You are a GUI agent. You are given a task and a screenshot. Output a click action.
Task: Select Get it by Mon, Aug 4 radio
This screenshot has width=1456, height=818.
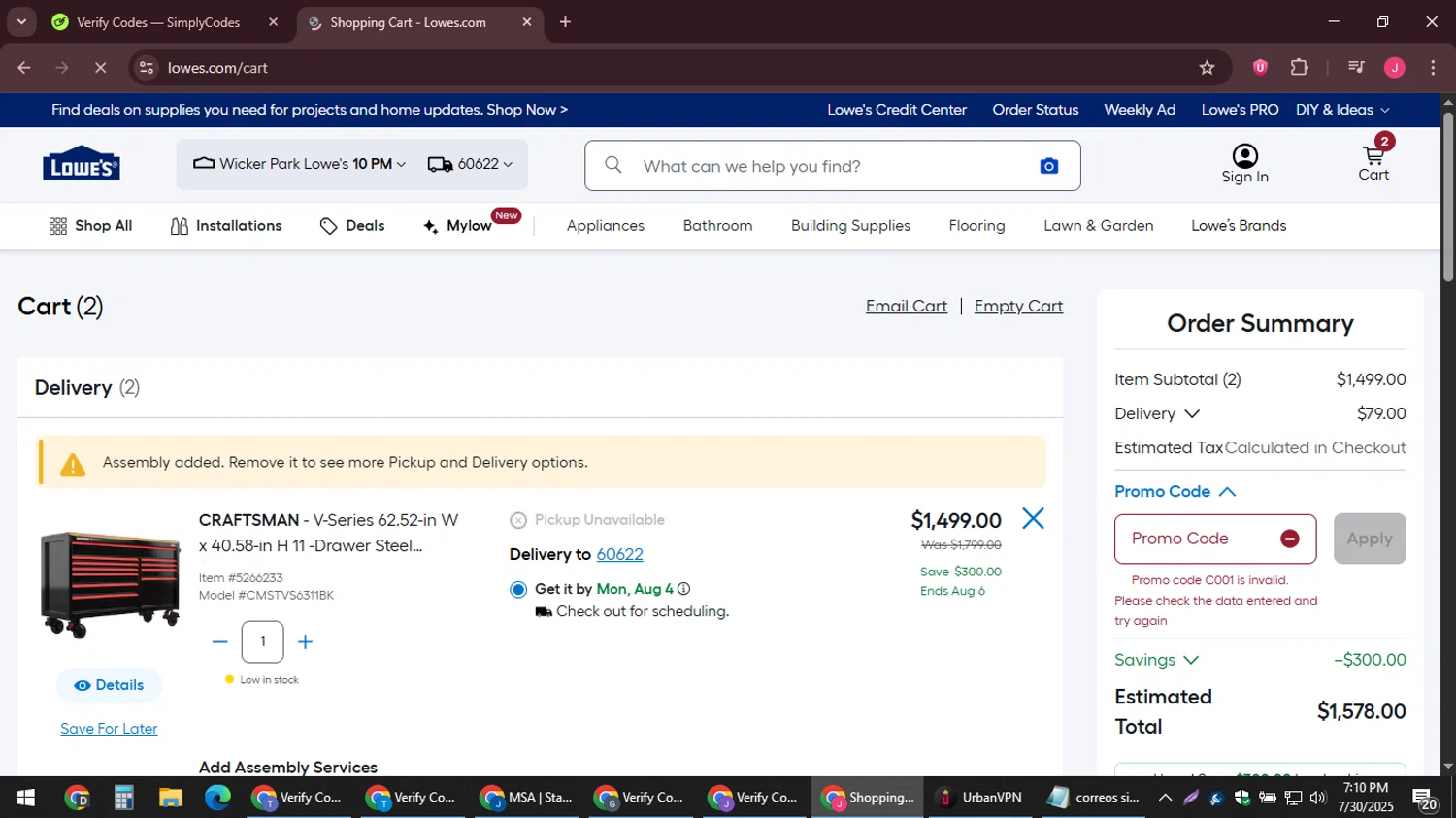[x=518, y=589]
